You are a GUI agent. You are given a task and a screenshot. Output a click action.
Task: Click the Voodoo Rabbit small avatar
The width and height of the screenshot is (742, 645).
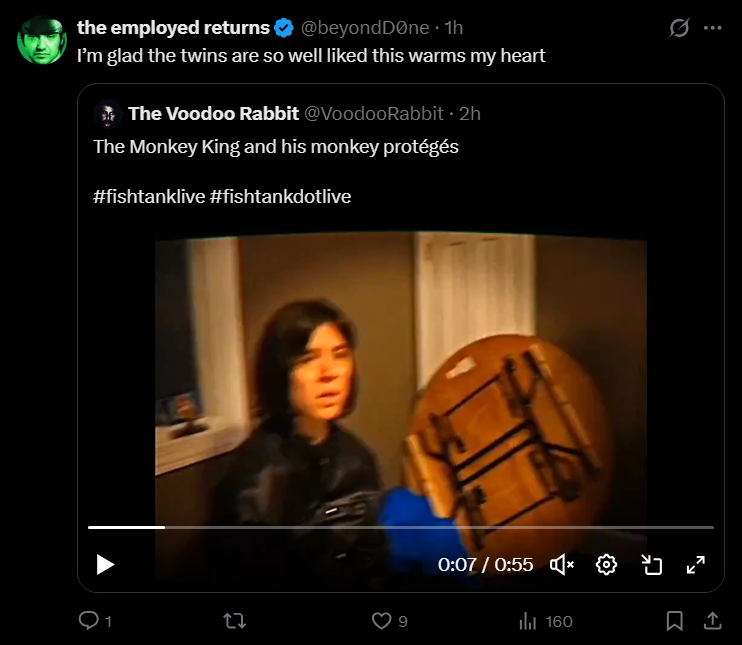pos(107,114)
